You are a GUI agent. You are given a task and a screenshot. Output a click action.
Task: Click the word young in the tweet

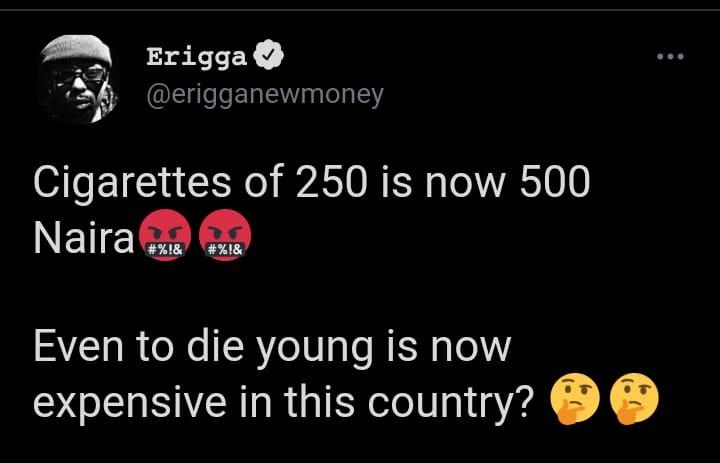pyautogui.click(x=315, y=350)
